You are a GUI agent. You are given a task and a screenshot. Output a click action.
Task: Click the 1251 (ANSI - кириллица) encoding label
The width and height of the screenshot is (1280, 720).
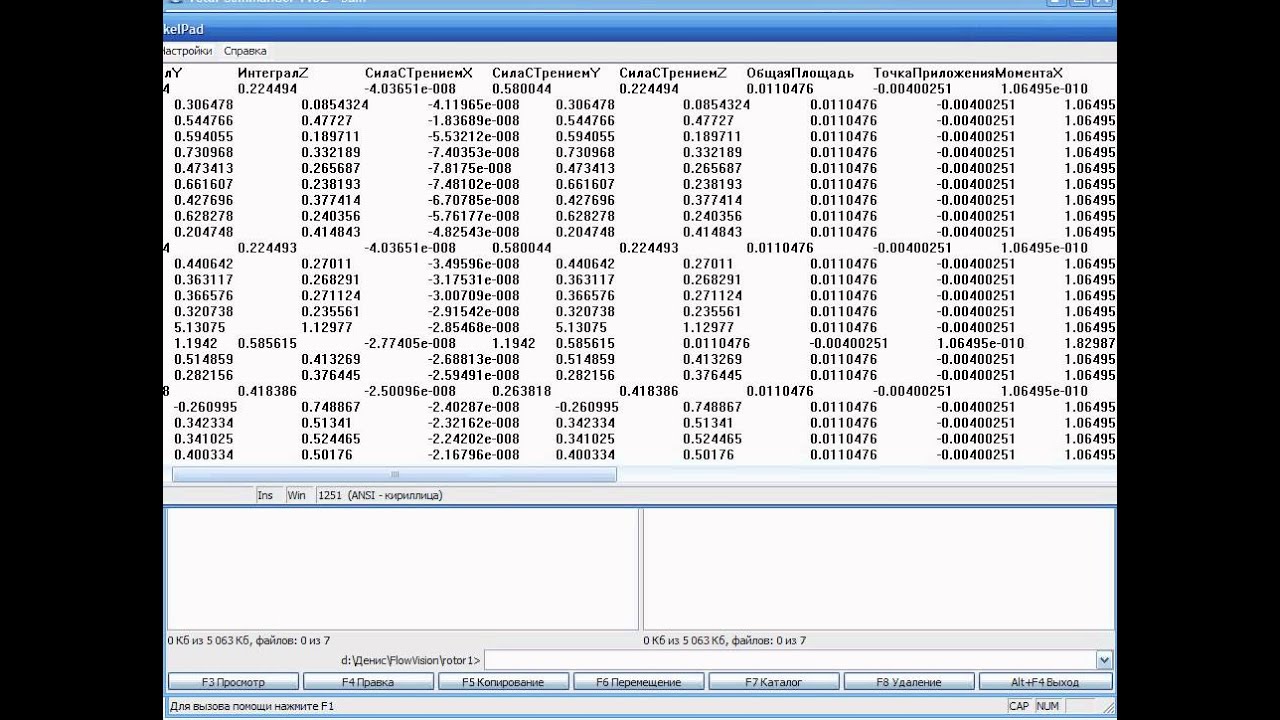(x=380, y=495)
